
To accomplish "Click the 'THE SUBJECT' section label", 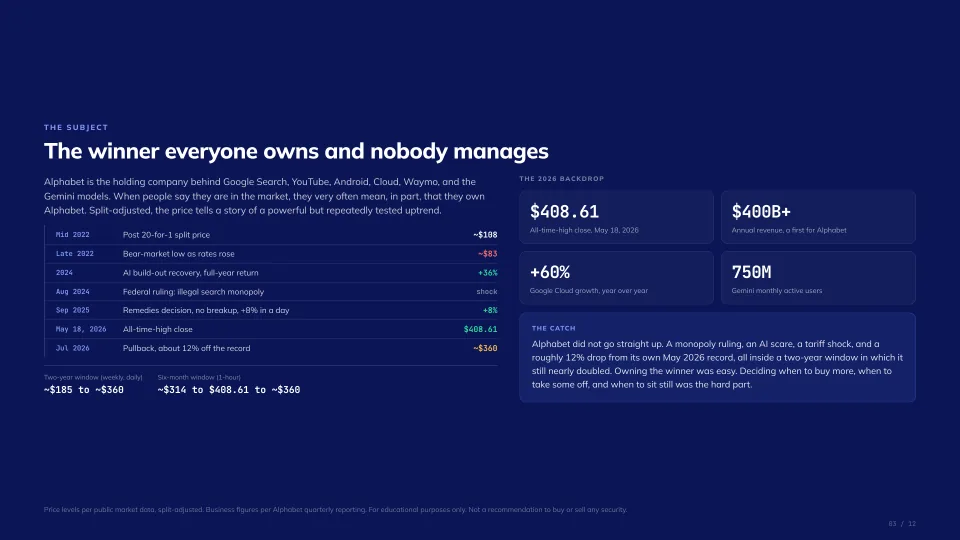I will [76, 127].
